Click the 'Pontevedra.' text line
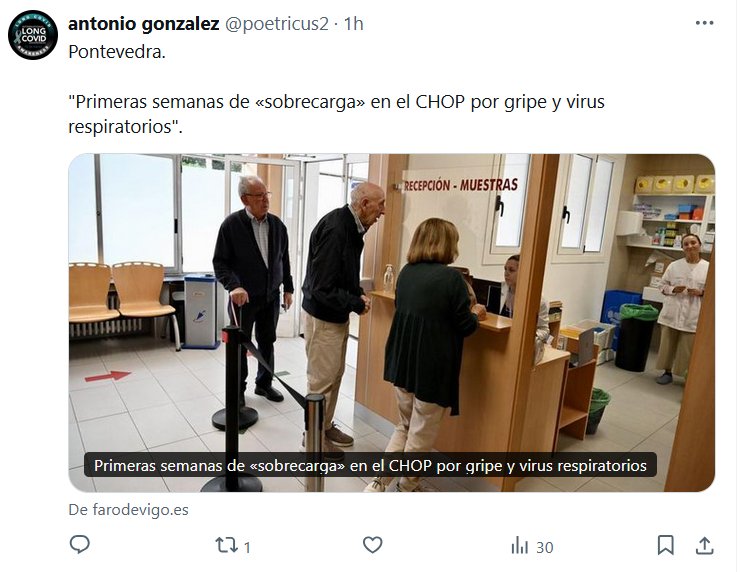The width and height of the screenshot is (740, 572). tap(117, 52)
